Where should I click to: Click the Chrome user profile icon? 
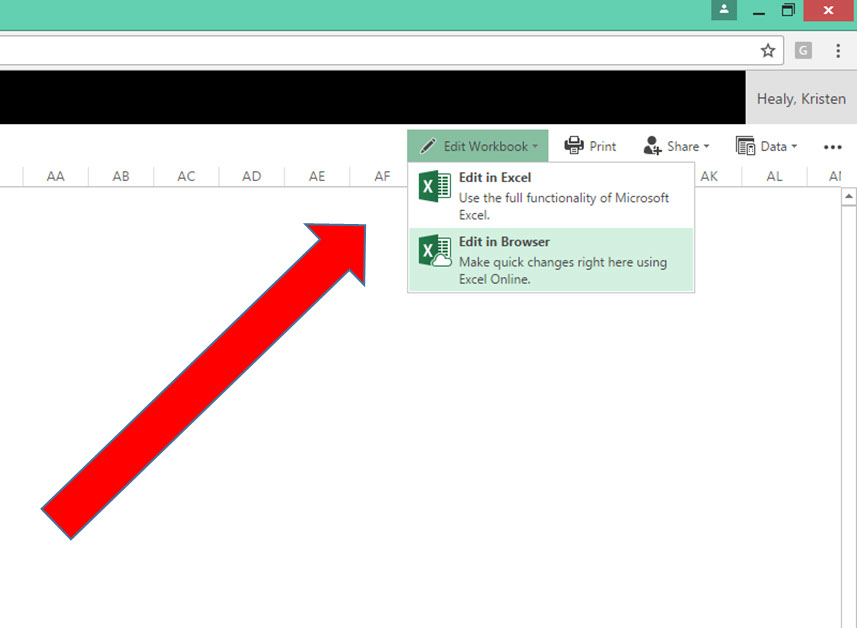click(x=723, y=10)
